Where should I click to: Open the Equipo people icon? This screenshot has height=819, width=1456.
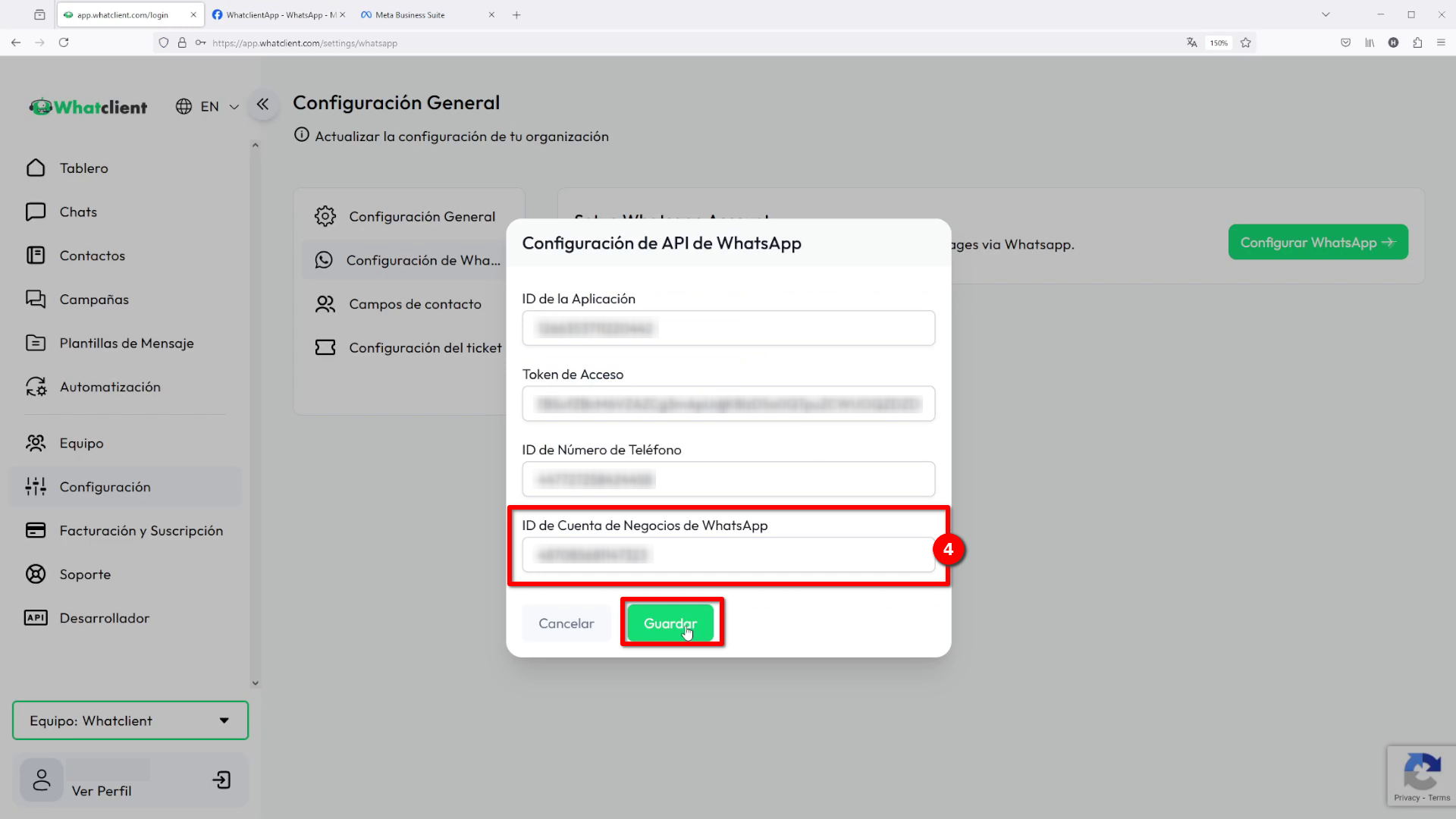point(36,443)
